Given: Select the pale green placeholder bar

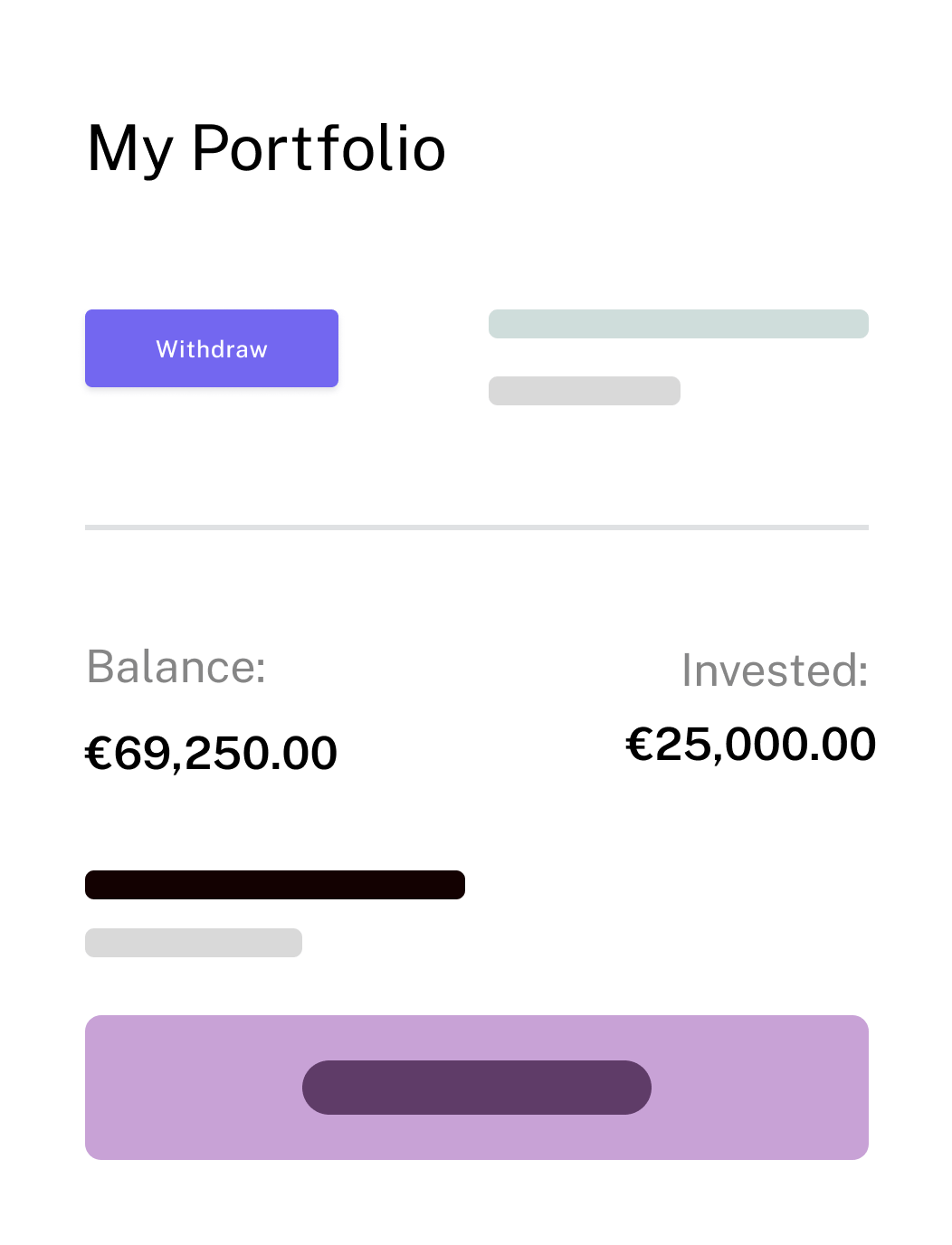Looking at the screenshot, I should click(678, 324).
